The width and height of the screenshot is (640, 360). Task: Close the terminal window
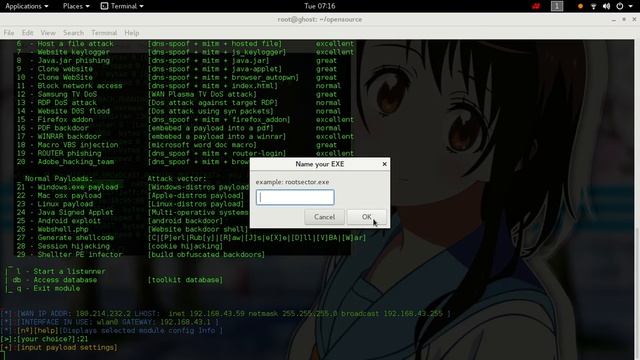pyautogui.click(x=634, y=20)
